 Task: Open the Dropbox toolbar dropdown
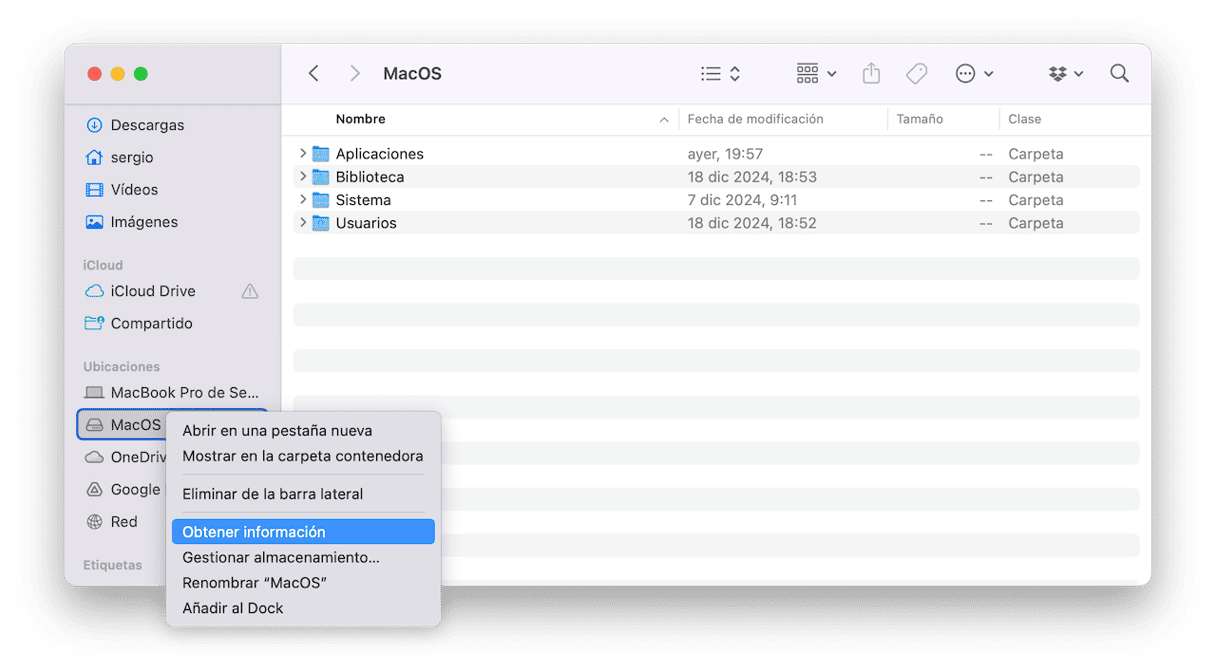1066,73
